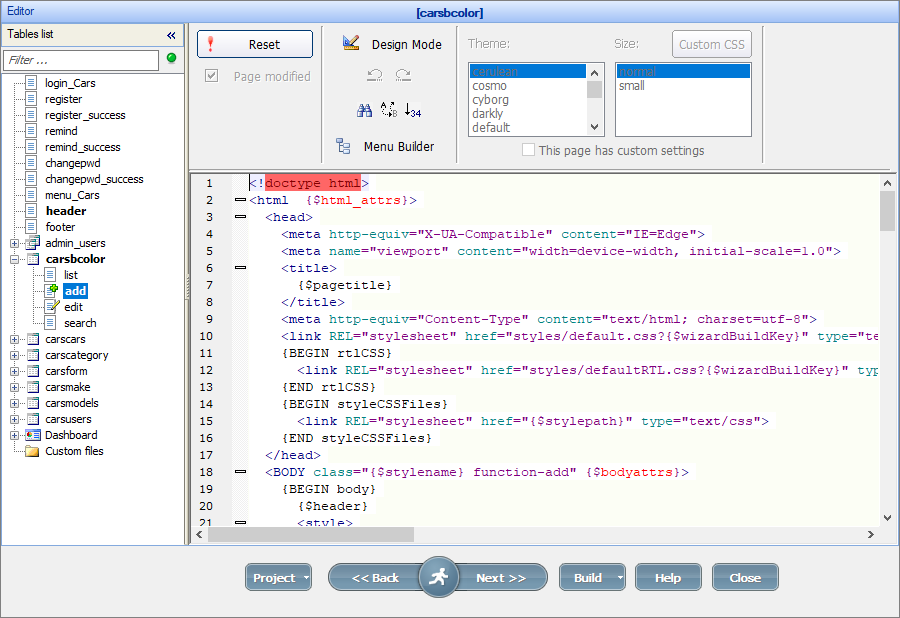This screenshot has height=618, width=900.
Task: Select the Replace (A to B) icon
Action: pyautogui.click(x=389, y=110)
